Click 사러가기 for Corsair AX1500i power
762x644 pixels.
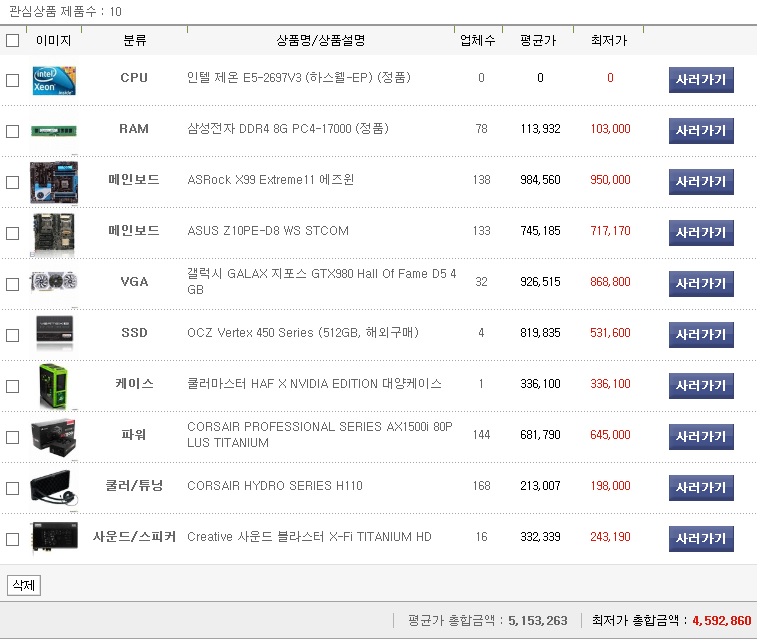[x=701, y=437]
